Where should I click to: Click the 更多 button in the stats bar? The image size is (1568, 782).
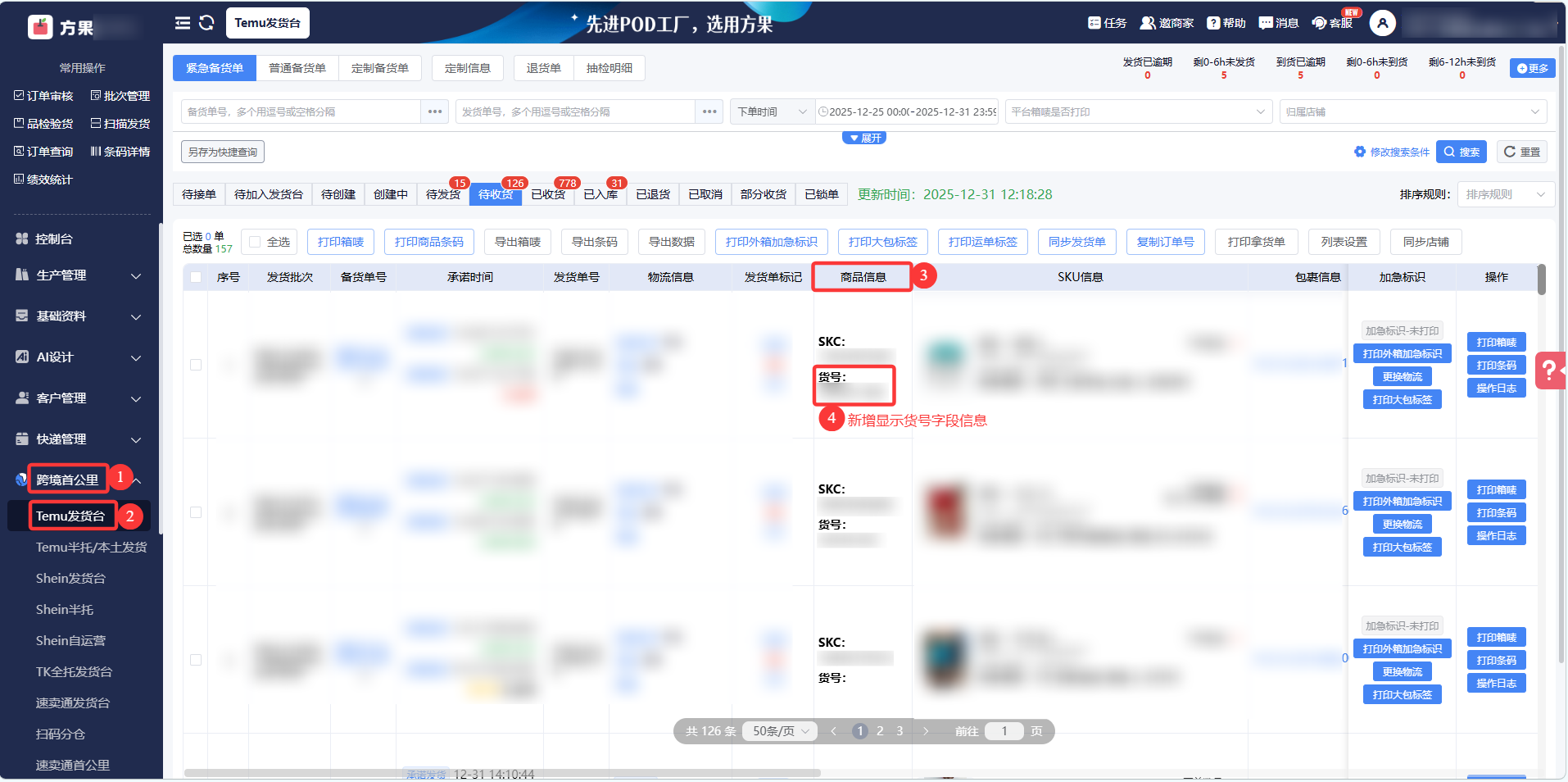(x=1533, y=68)
